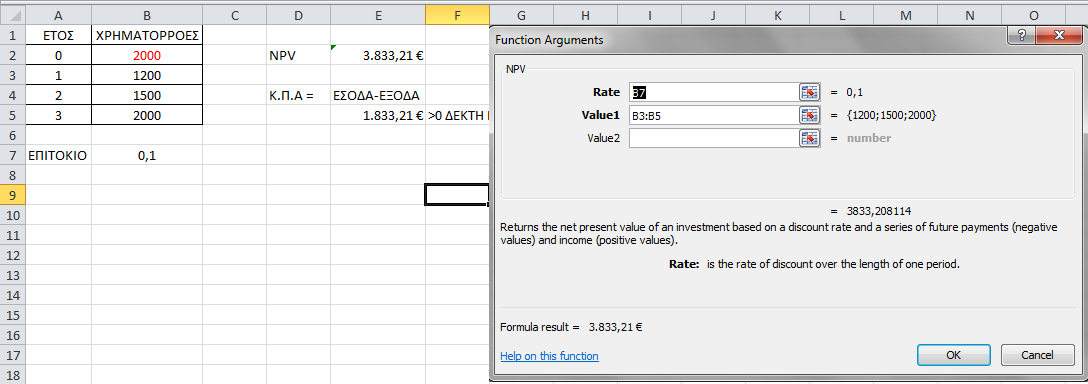Click the ΧΡΗΜΑΤΟΡΡΟΕΣ header cell
This screenshot has width=1088, height=384.
[146, 35]
